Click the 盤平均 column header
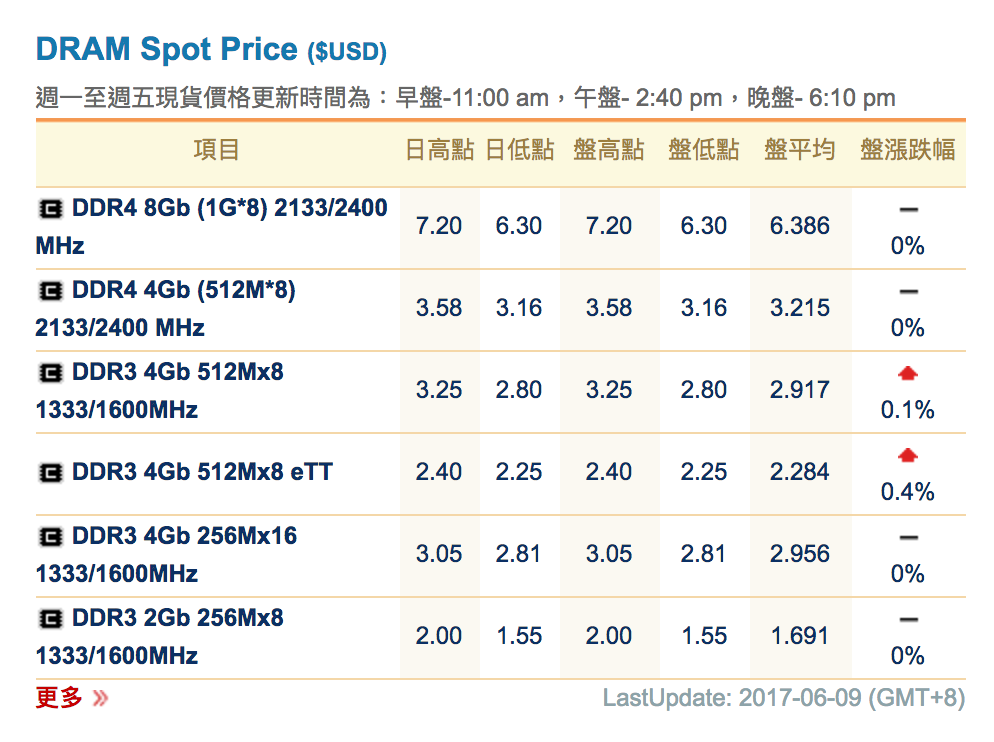Viewport: 994px width, 742px height. (799, 151)
